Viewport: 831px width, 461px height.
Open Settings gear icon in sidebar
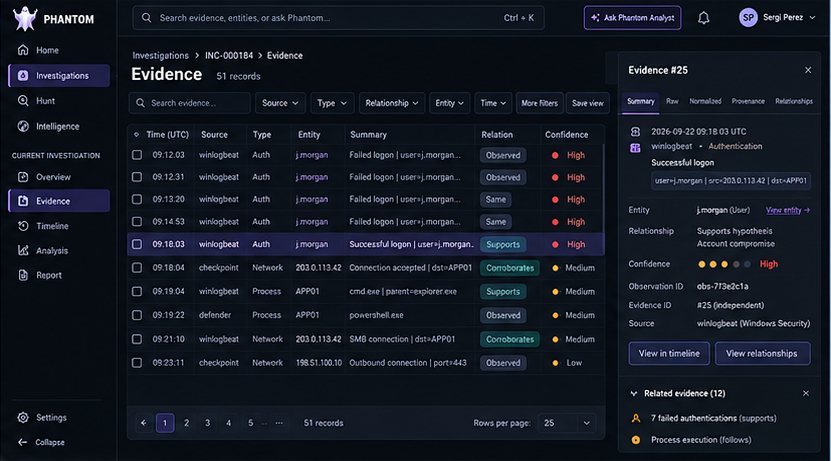click(x=23, y=417)
